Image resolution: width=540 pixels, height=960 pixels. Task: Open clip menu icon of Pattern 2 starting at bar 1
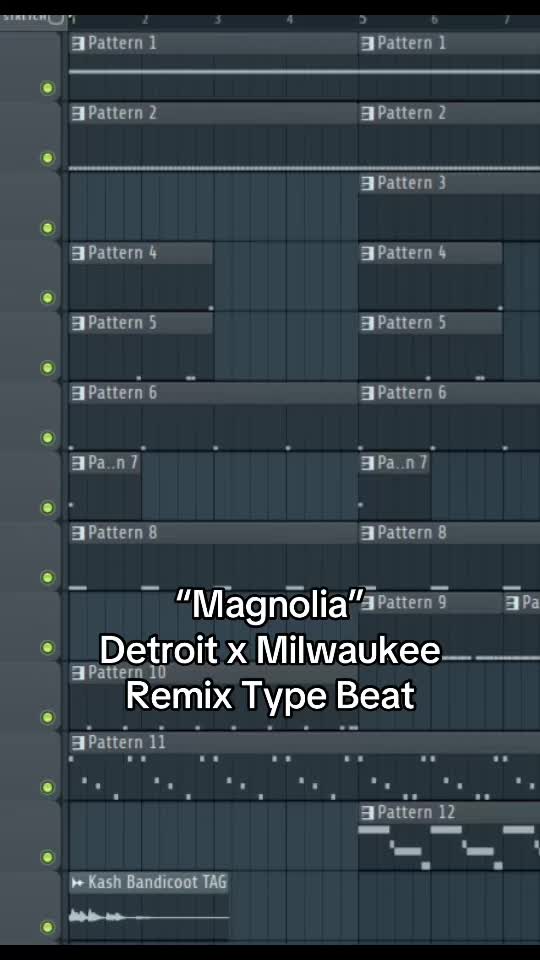[78, 113]
